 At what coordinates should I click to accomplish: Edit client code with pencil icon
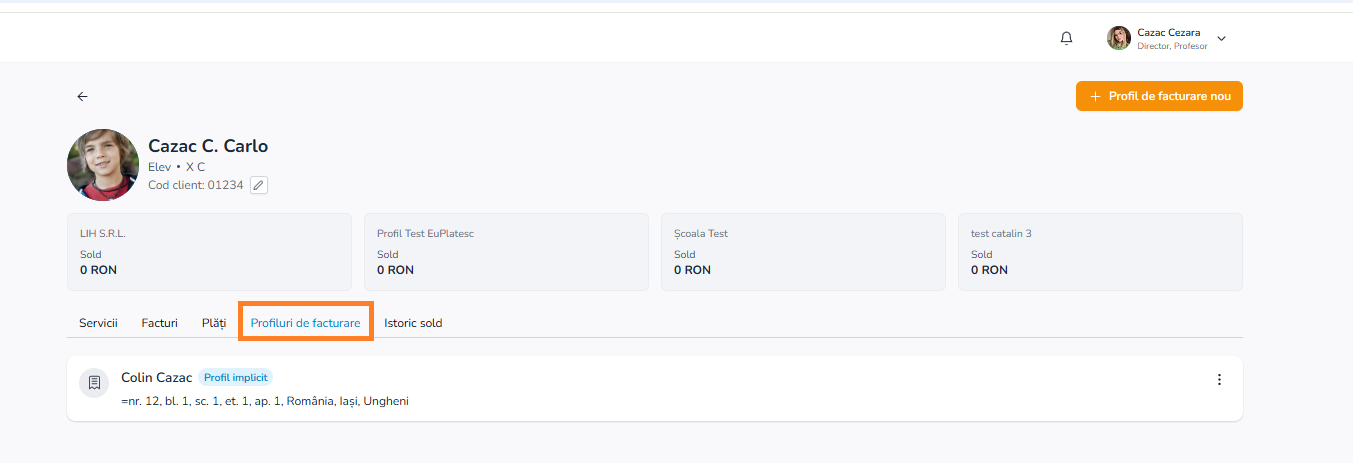tap(259, 185)
